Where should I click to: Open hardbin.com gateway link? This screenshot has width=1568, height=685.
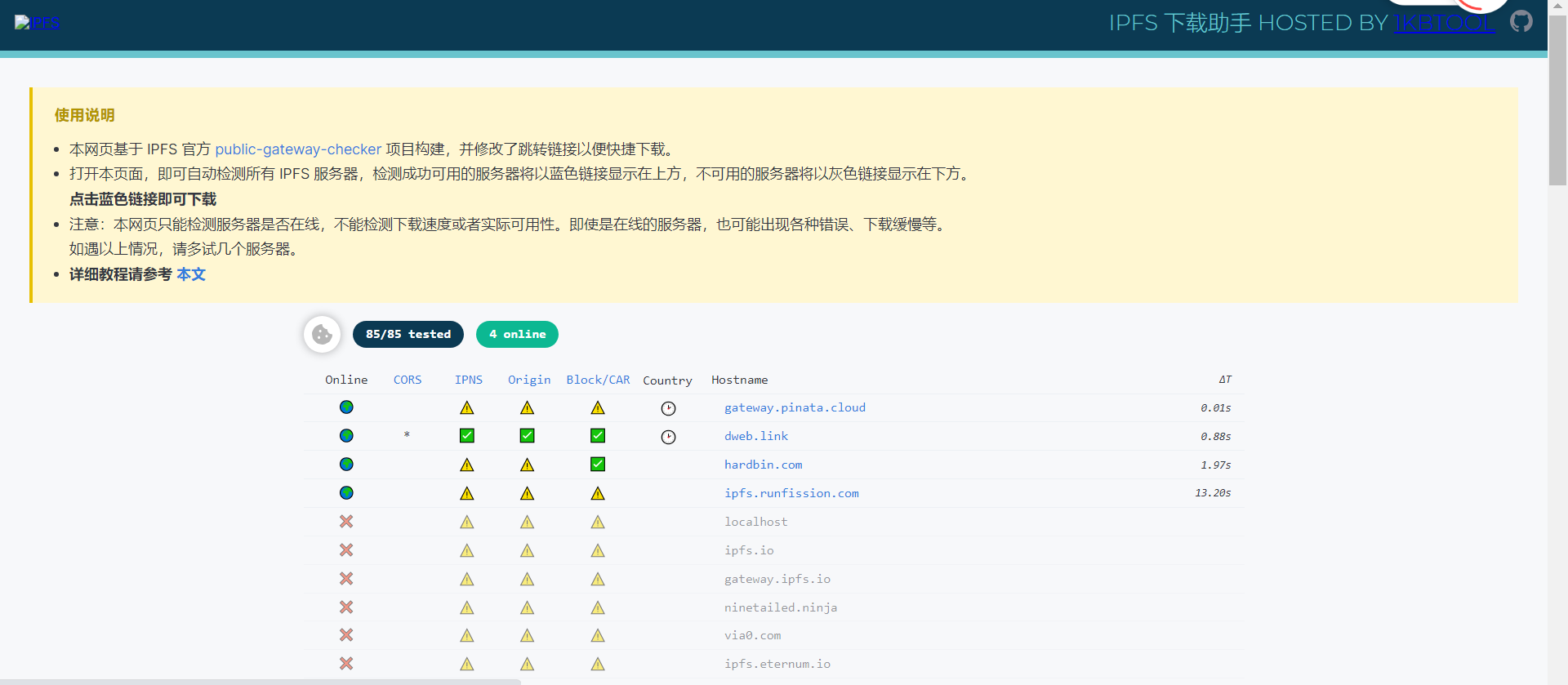(764, 465)
